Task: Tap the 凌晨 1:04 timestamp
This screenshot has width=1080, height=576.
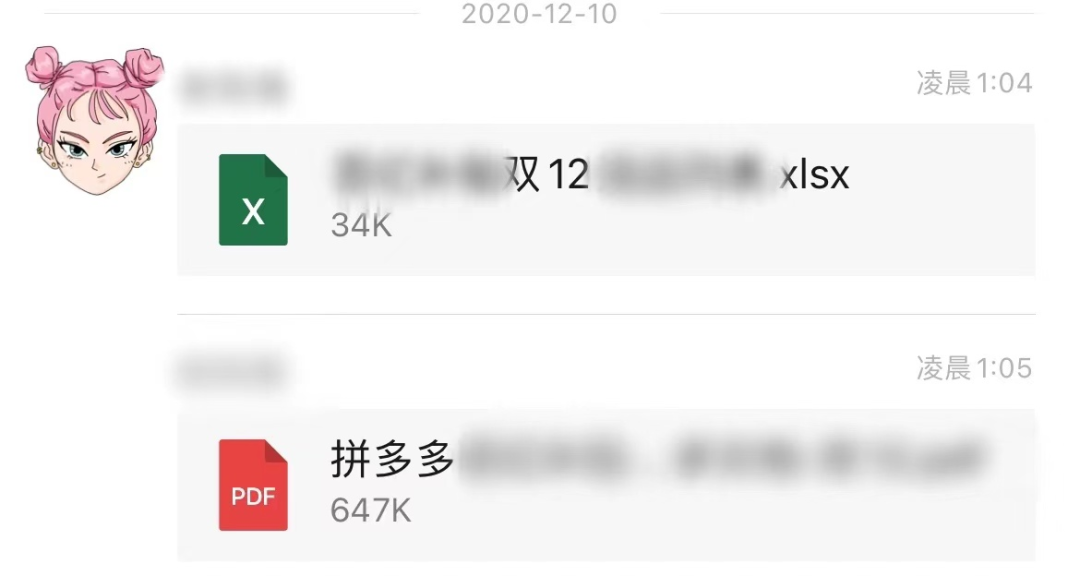Action: click(974, 83)
